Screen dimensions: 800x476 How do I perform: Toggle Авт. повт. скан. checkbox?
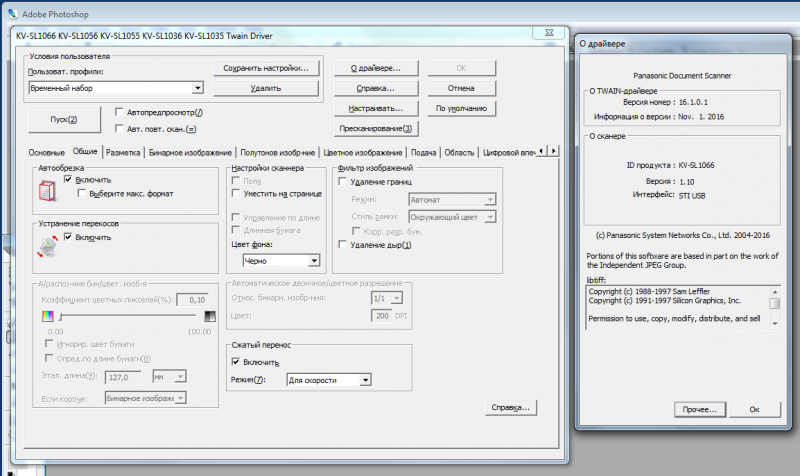(x=119, y=129)
